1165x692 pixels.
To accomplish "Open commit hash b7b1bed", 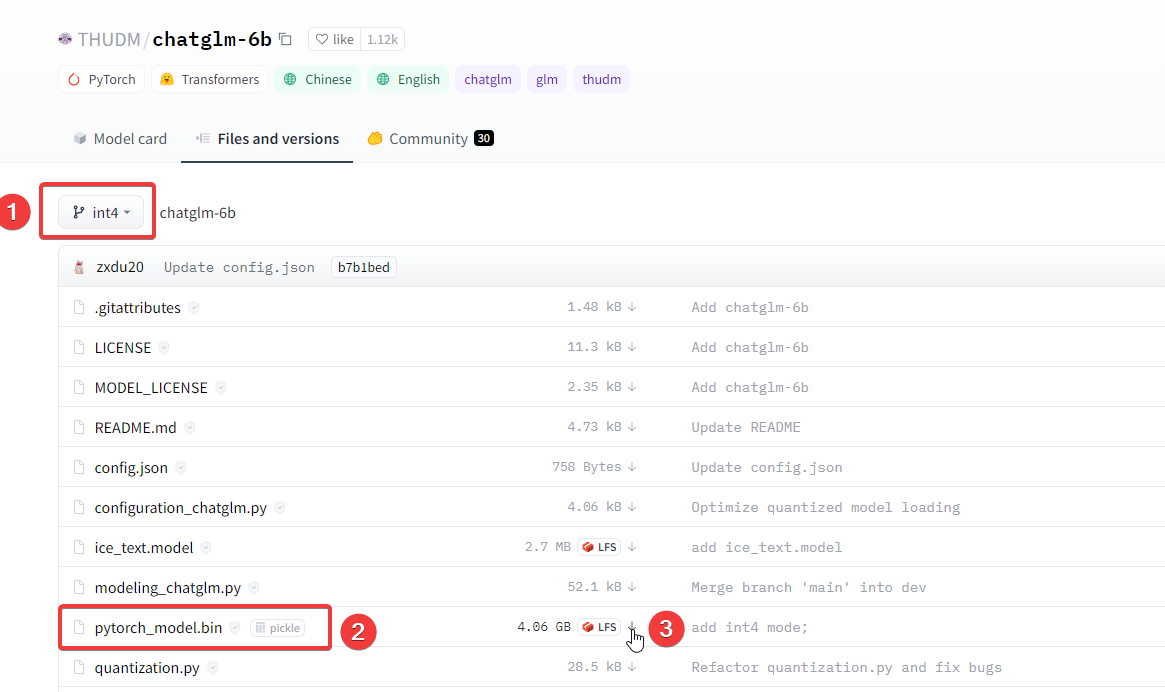I will click(363, 268).
